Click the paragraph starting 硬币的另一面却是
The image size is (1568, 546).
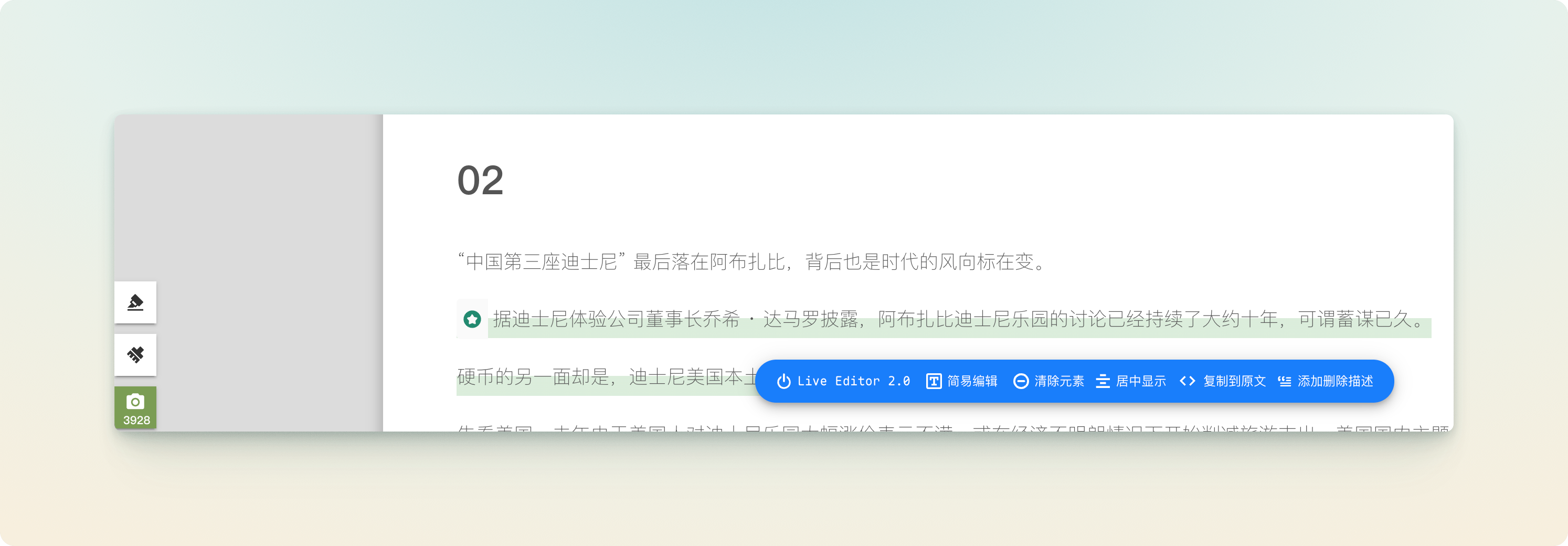tap(606, 377)
